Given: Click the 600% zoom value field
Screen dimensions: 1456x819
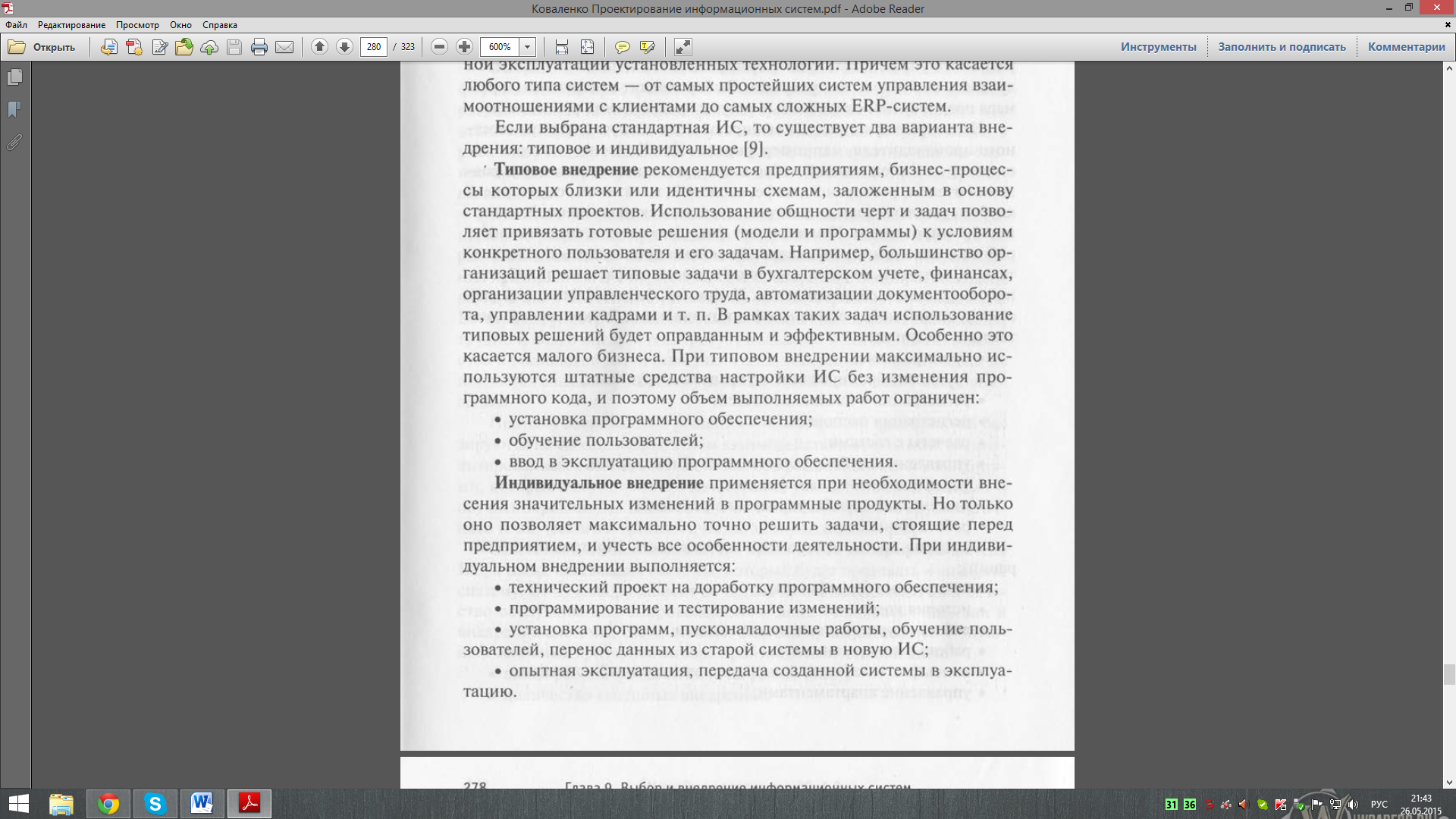Looking at the screenshot, I should 500,47.
